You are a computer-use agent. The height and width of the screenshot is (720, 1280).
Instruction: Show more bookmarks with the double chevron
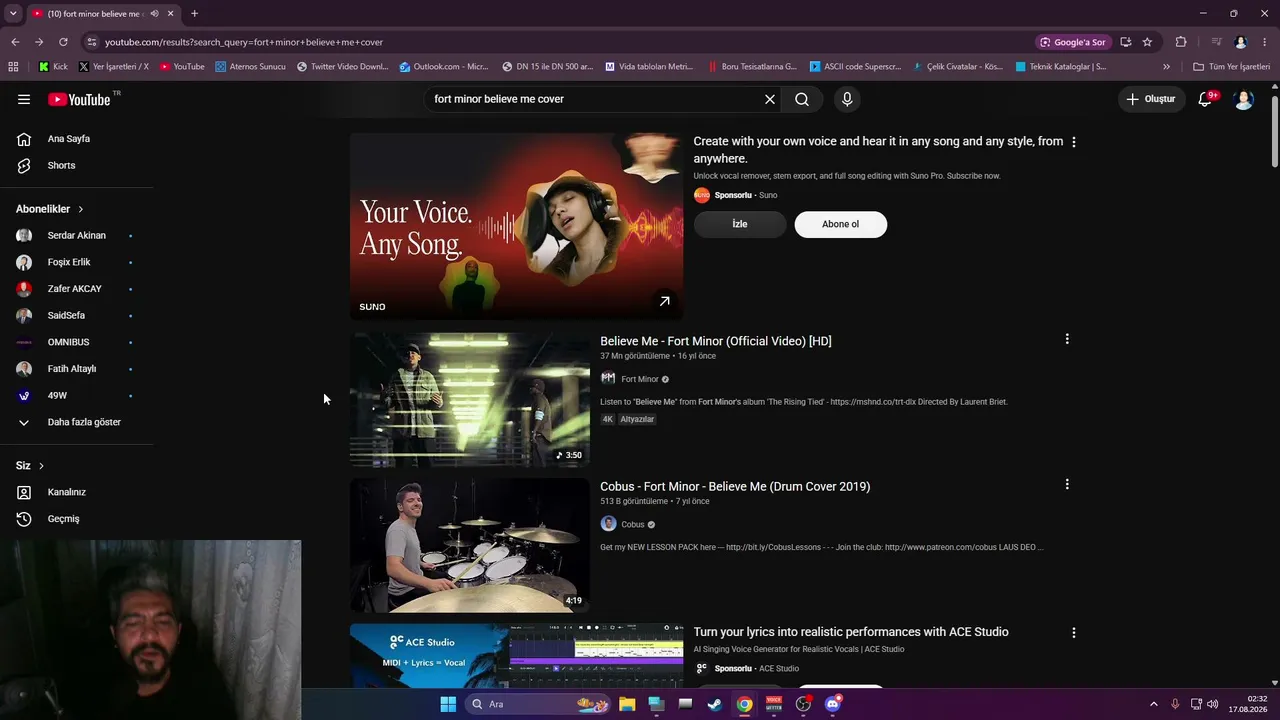(1166, 67)
